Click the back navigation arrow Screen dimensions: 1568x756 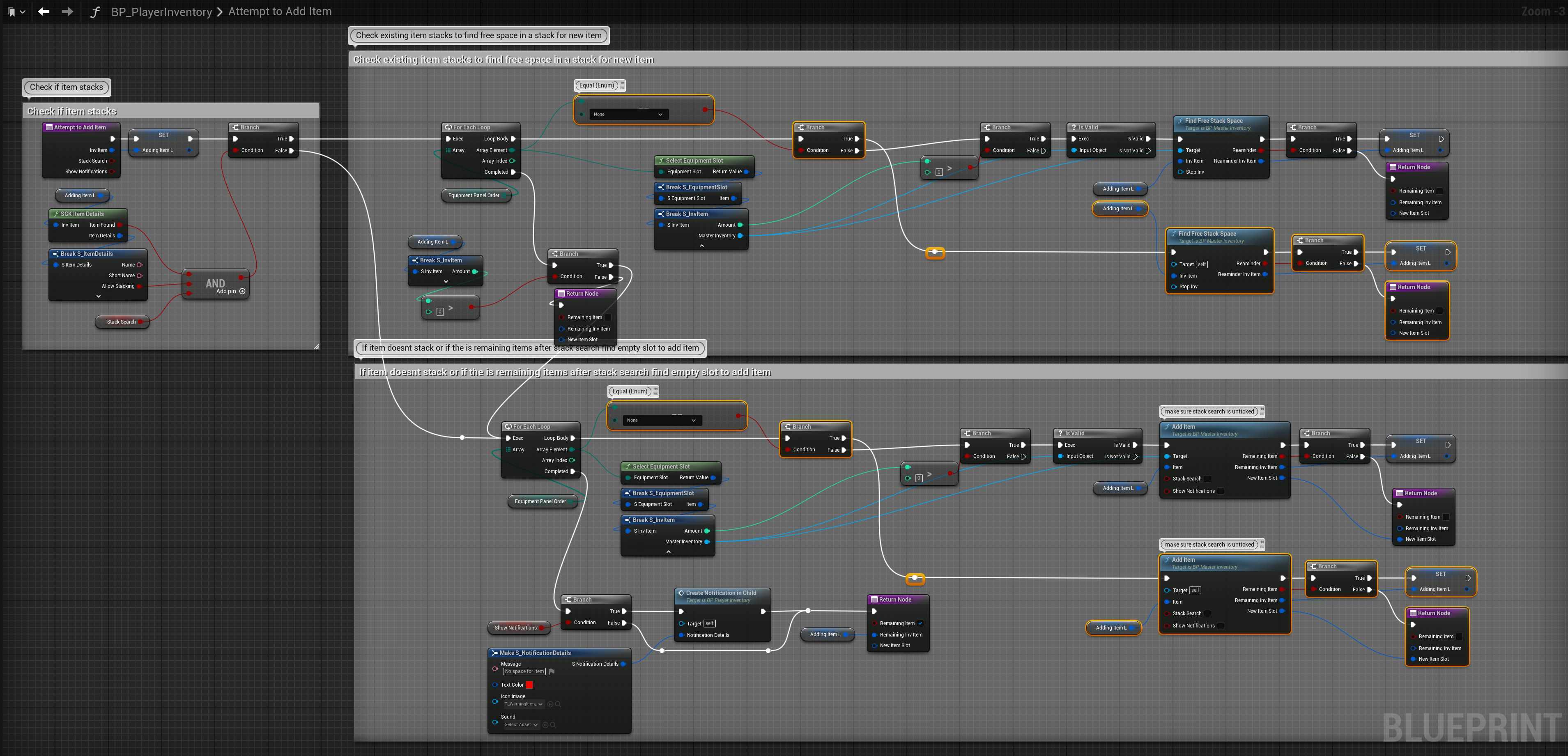click(44, 11)
